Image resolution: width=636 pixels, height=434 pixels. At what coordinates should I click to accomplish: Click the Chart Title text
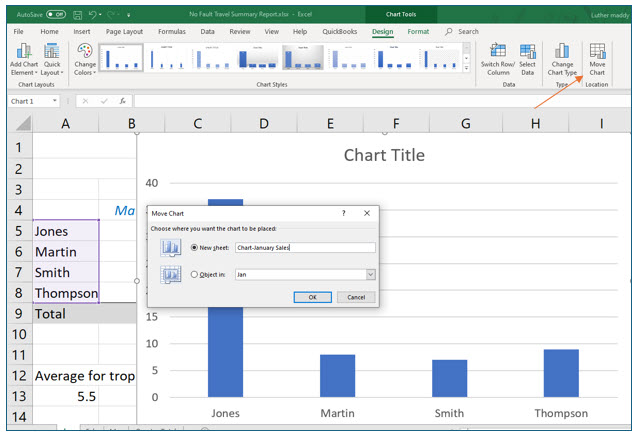point(384,155)
